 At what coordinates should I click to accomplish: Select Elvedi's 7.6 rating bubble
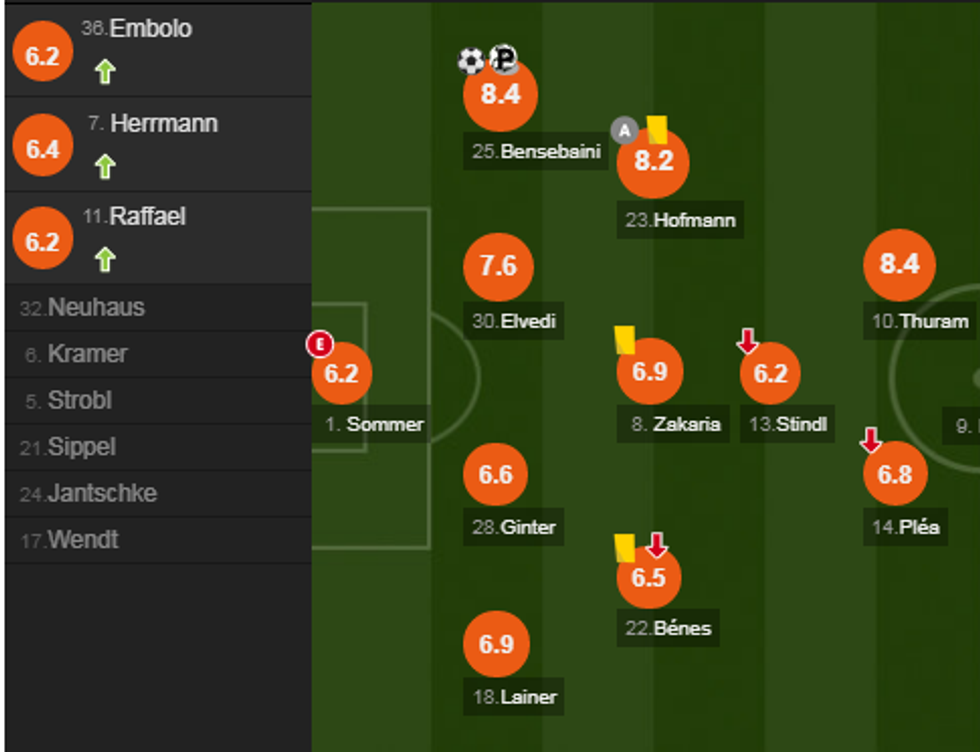[x=498, y=267]
